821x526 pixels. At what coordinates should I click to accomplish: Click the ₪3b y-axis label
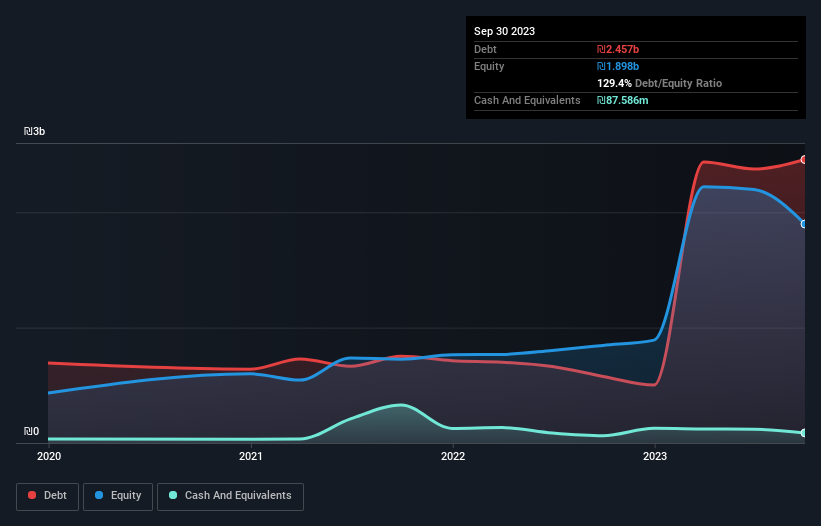(x=35, y=131)
